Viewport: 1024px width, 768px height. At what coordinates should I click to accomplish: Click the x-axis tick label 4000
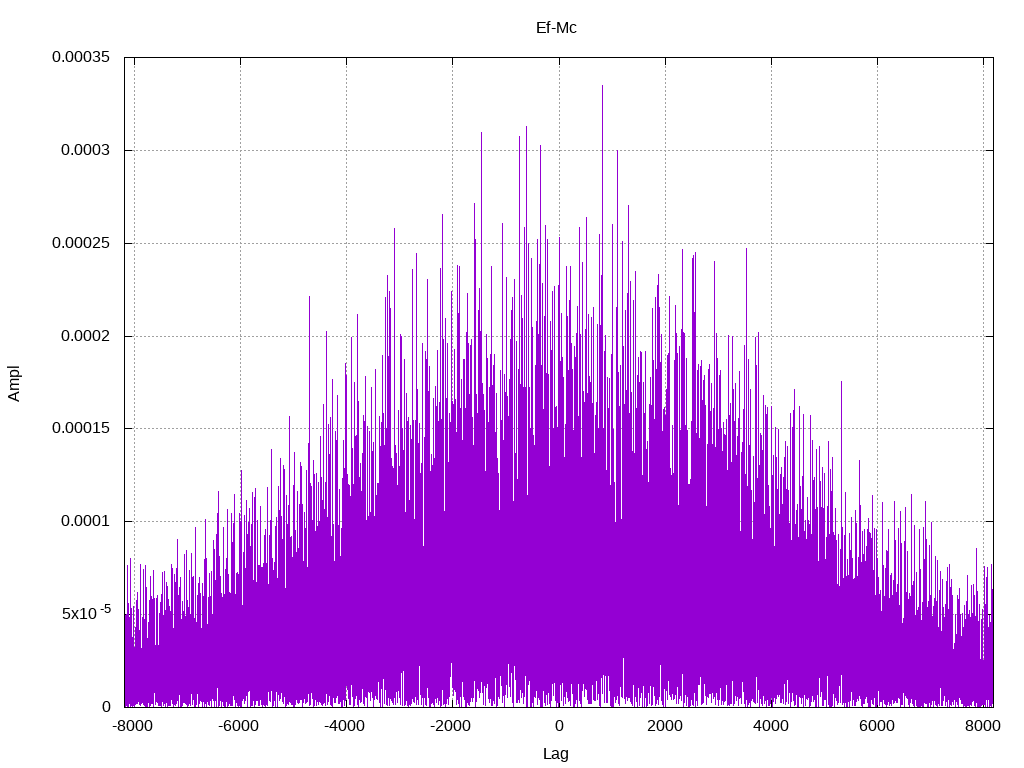pos(771,726)
